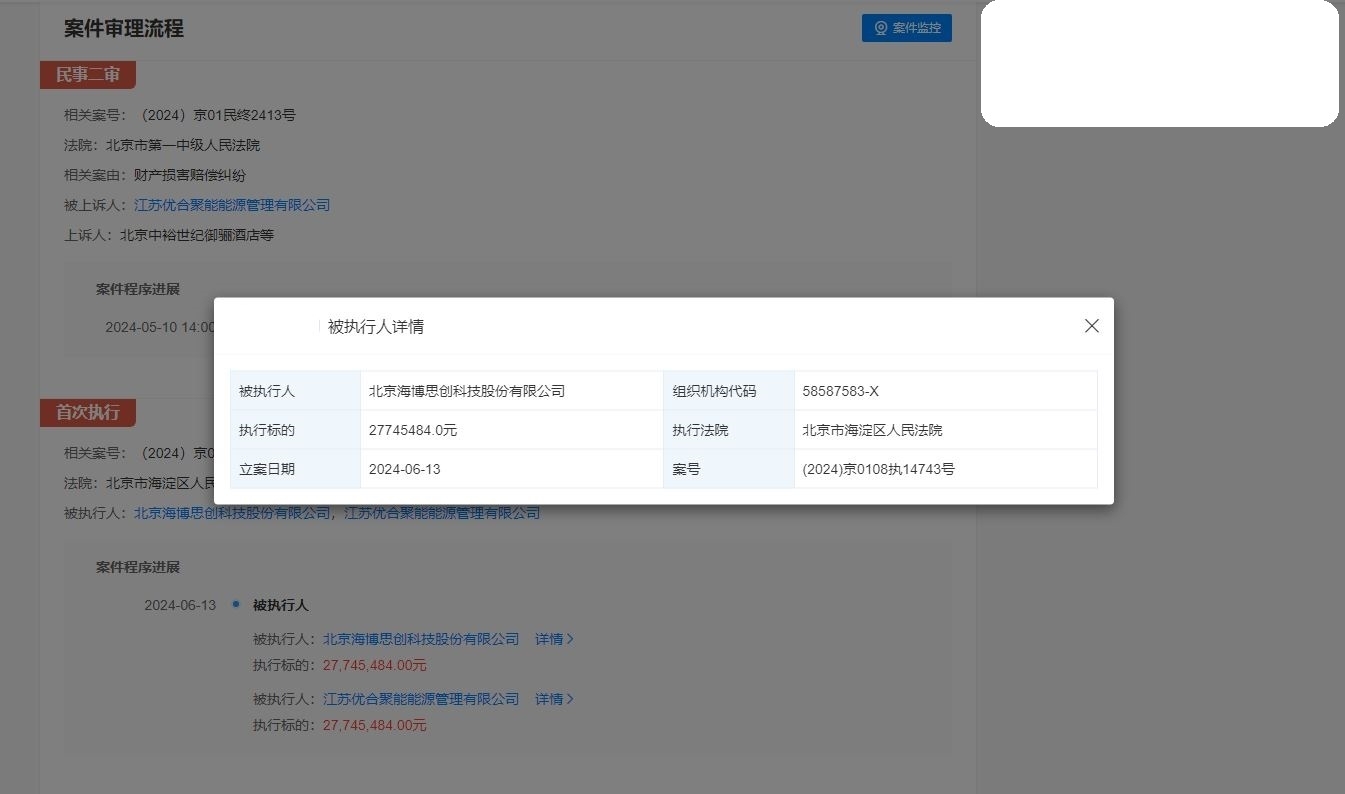
Task: Click the first 27,745,484.00元 amount in red
Action: tap(375, 665)
